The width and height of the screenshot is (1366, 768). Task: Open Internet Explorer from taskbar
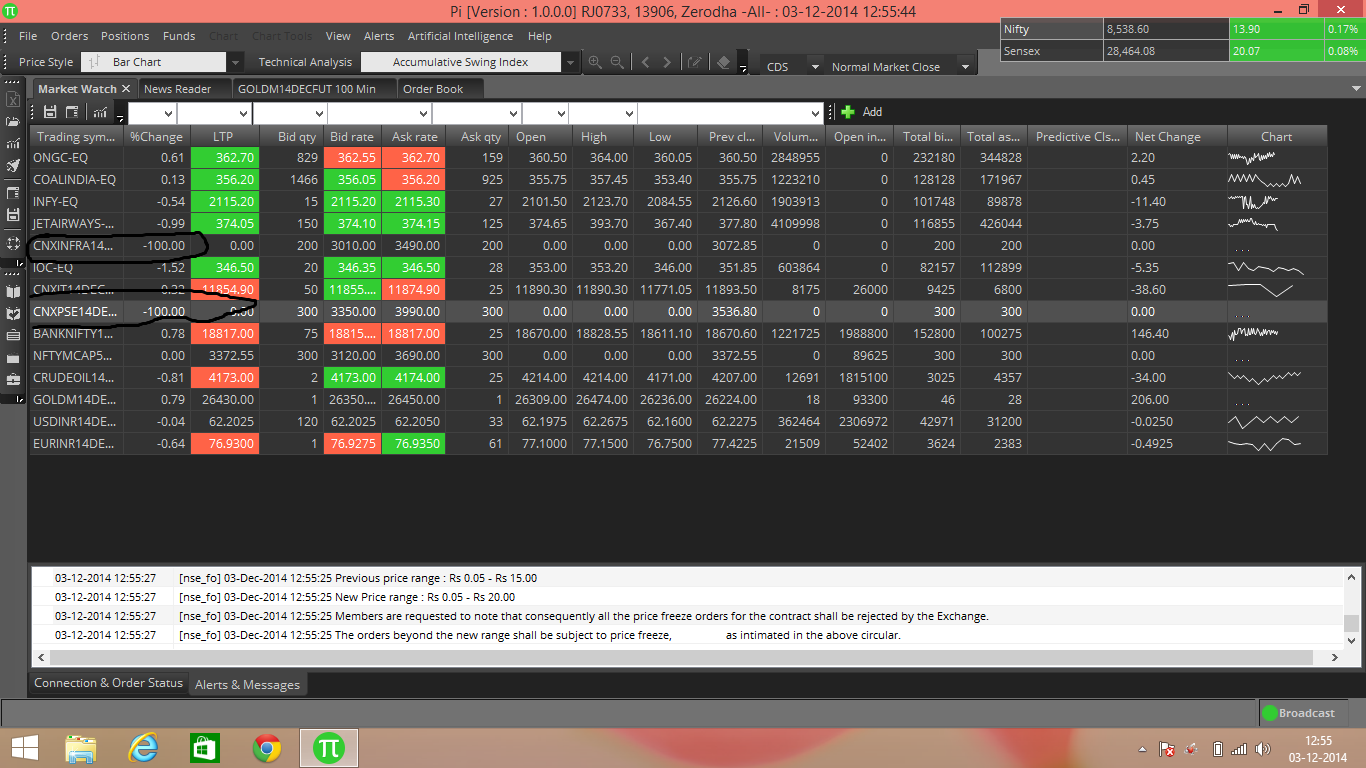[143, 747]
